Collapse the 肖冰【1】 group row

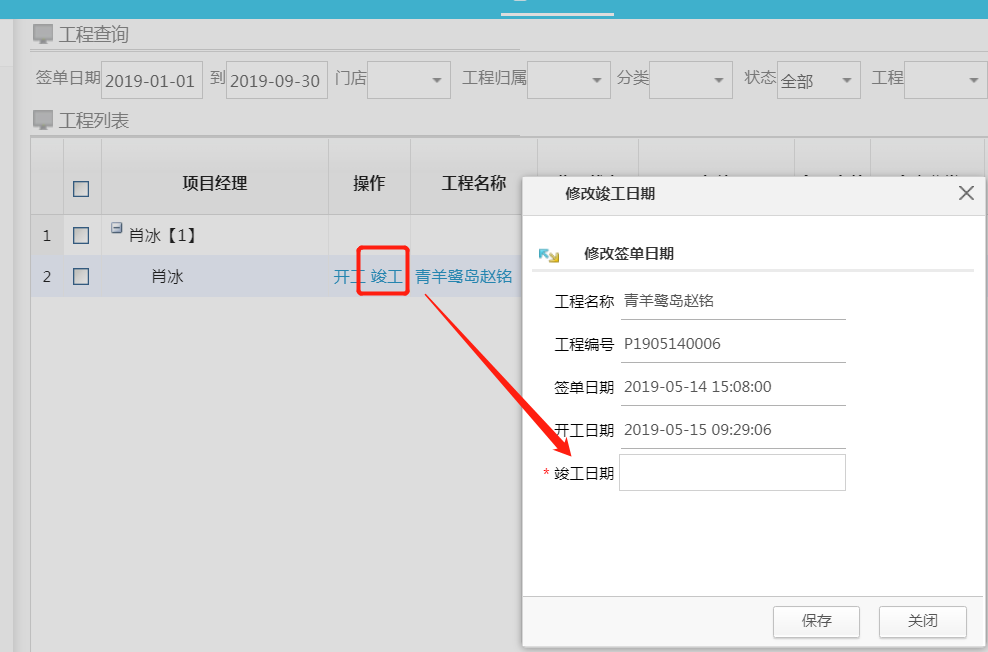coord(116,228)
